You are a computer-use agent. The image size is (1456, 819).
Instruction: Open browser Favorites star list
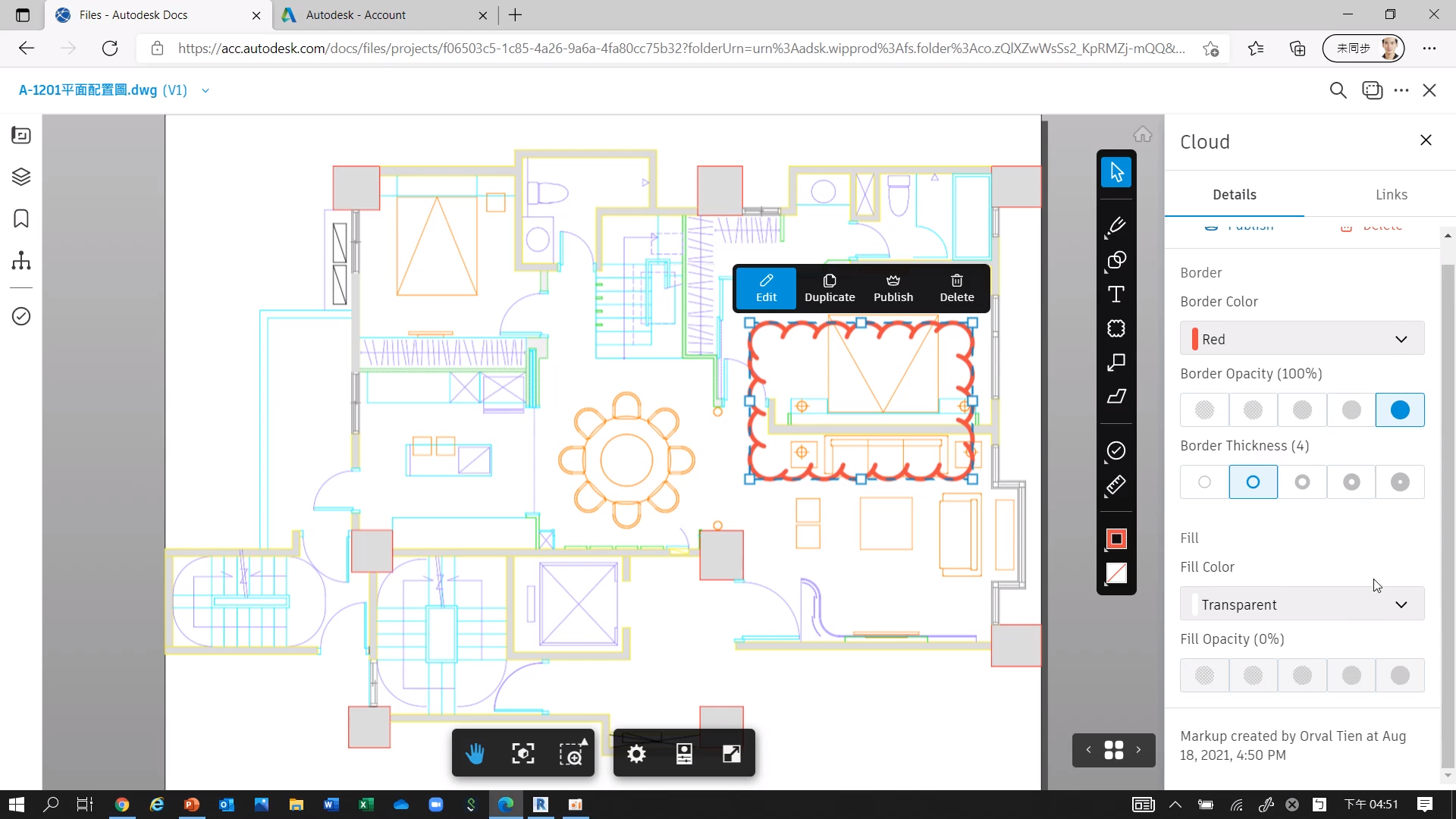[x=1256, y=49]
